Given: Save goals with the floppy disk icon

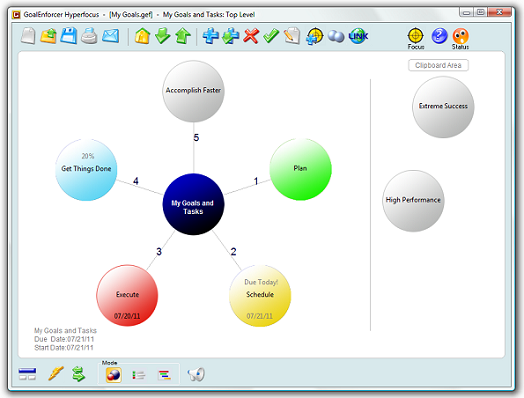Looking at the screenshot, I should pos(69,35).
